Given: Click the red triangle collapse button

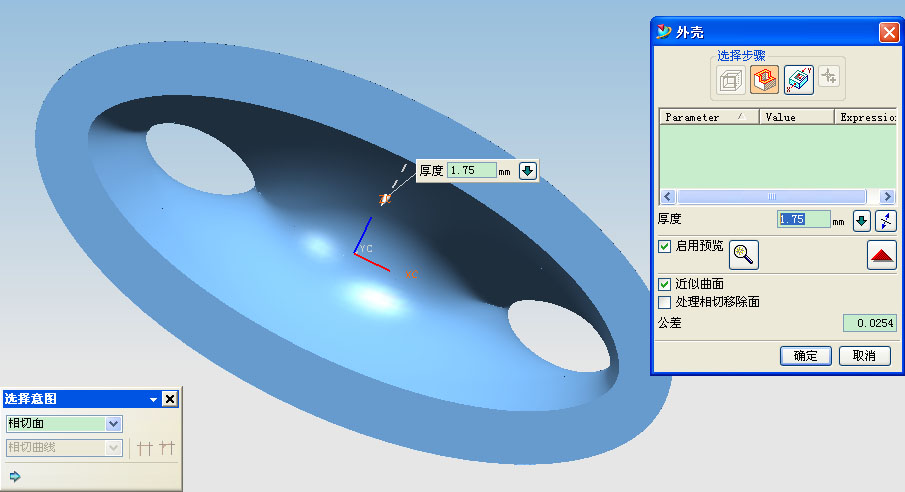Looking at the screenshot, I should [881, 255].
